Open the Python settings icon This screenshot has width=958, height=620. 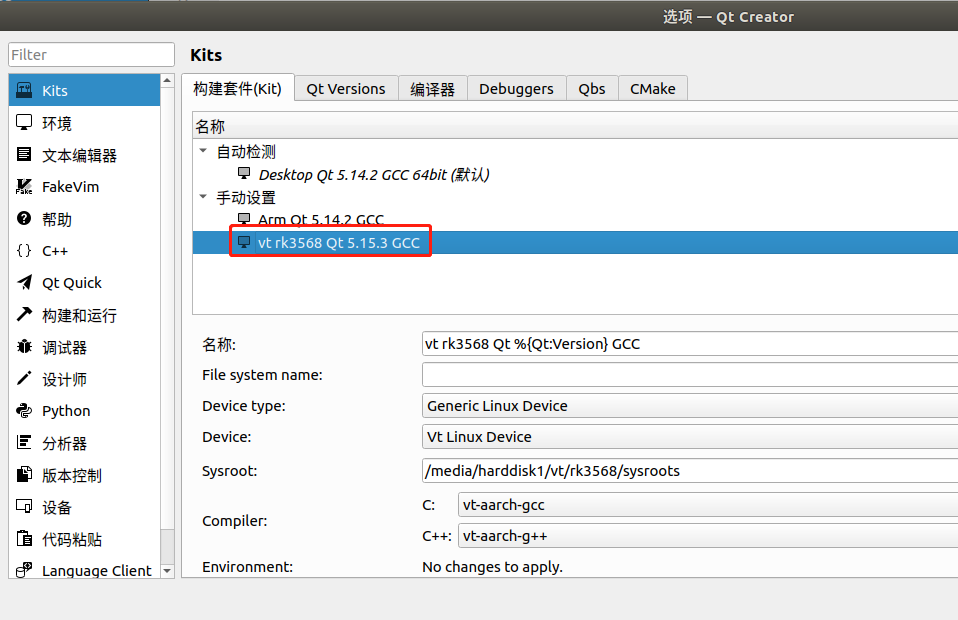[25, 411]
